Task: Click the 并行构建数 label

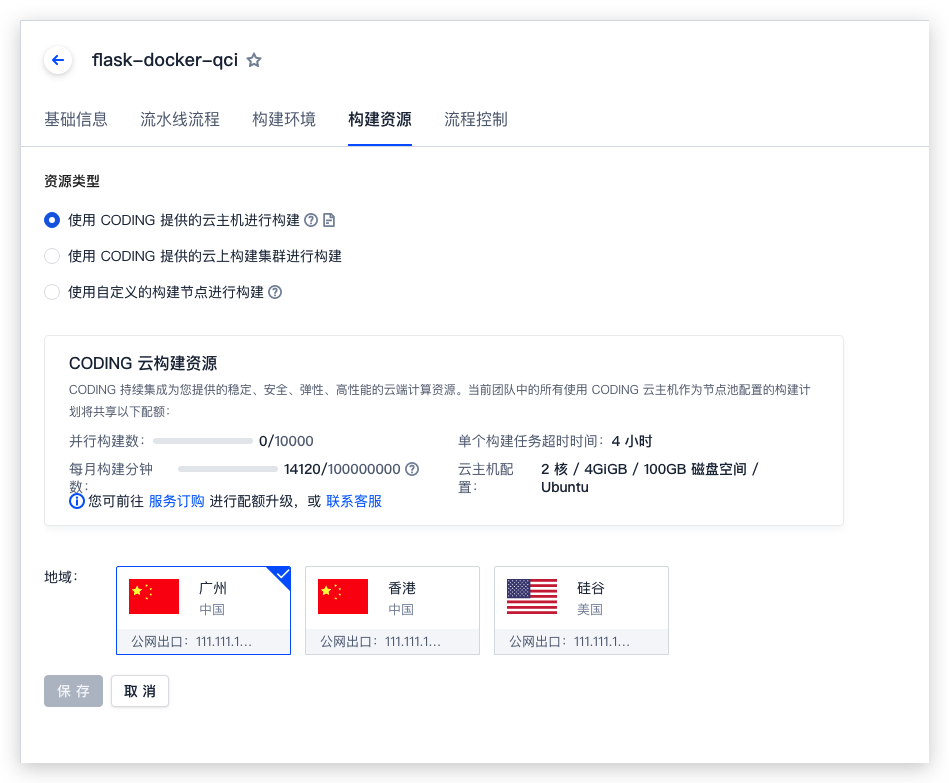Action: coord(107,441)
